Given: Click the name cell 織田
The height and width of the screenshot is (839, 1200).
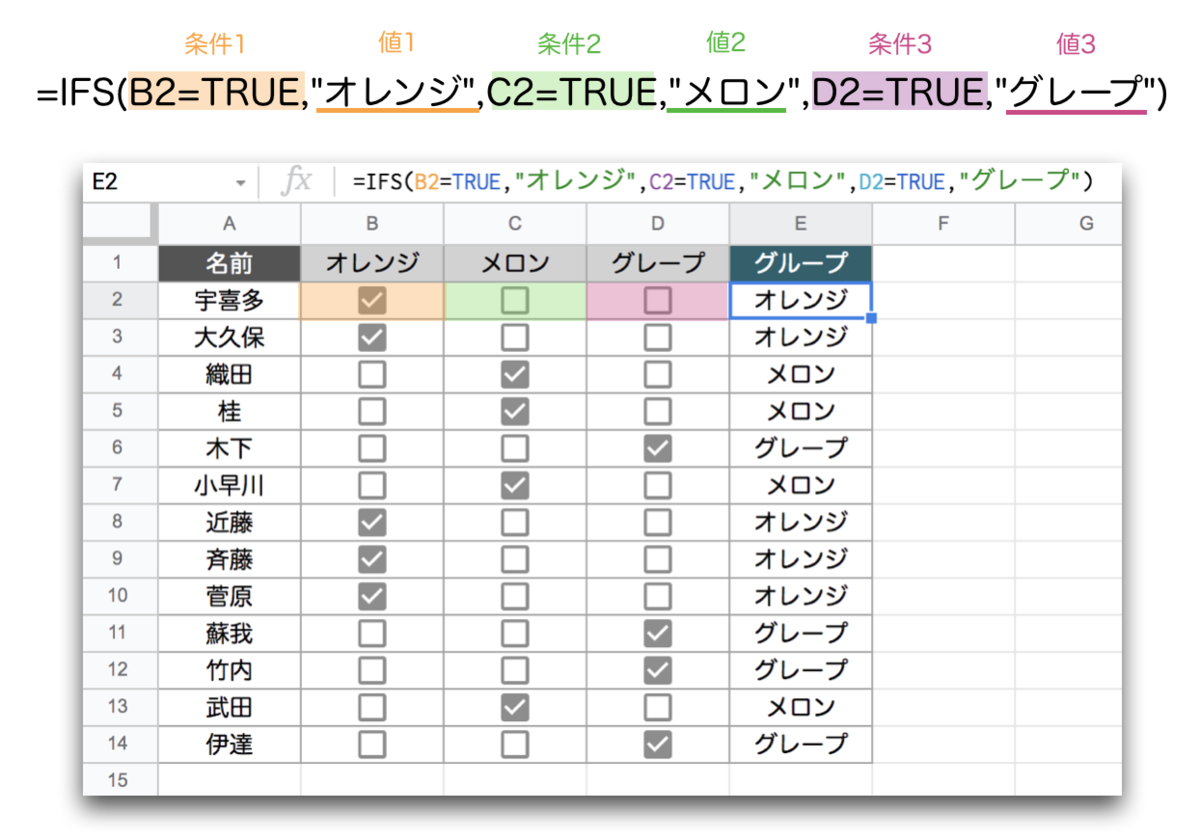Looking at the screenshot, I should [x=229, y=374].
